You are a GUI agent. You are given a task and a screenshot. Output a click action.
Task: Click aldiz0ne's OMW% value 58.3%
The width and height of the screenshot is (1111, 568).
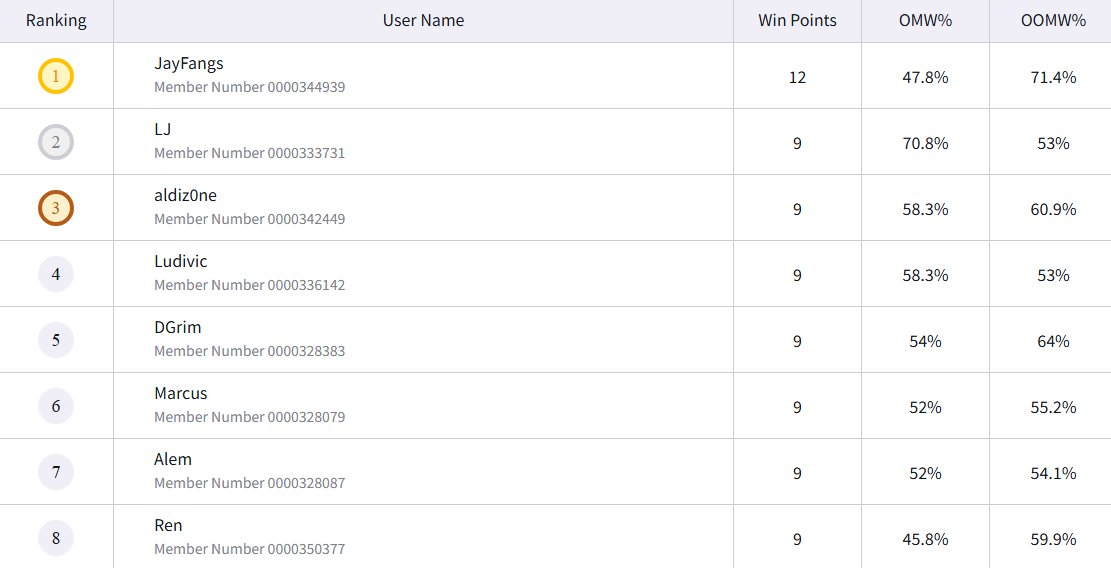[925, 208]
